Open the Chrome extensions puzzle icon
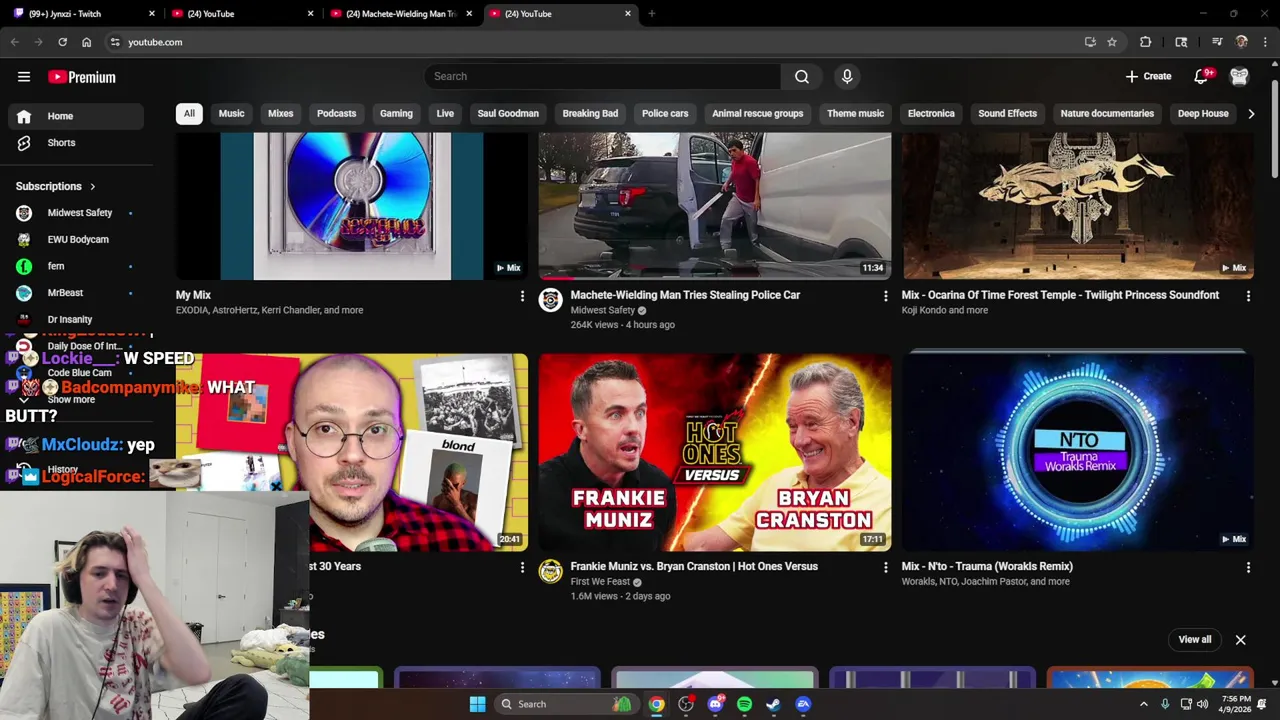Viewport: 1280px width, 720px height. point(1145,42)
